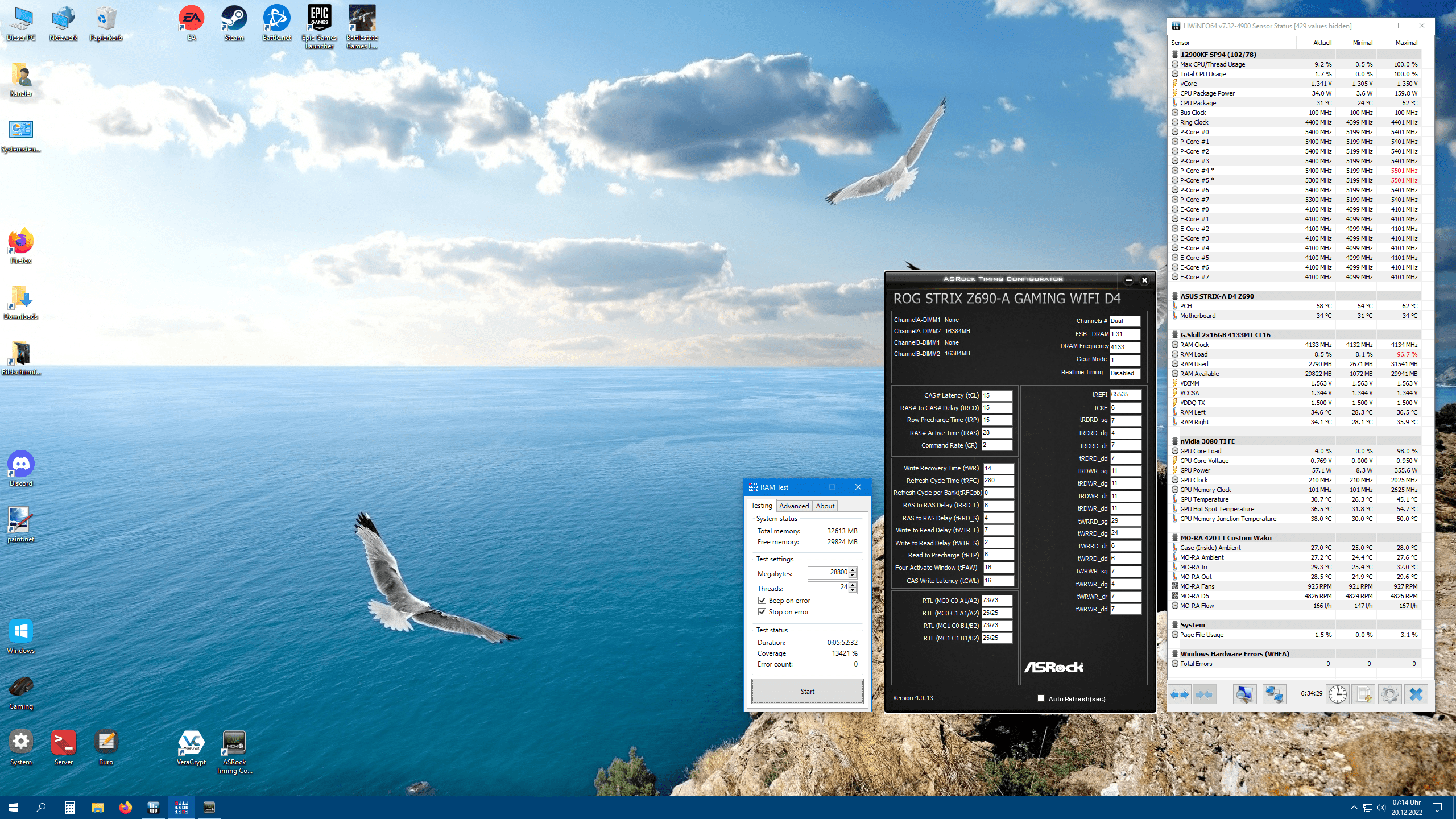Click the HWiNFO taskbar icon
The image size is (1456, 819).
click(x=154, y=808)
